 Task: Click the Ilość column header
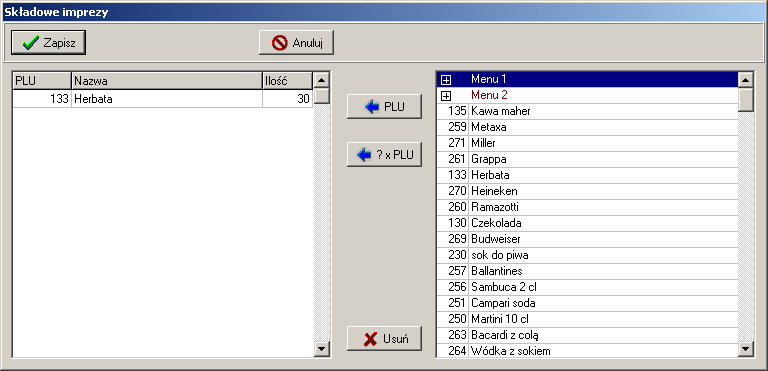click(288, 80)
